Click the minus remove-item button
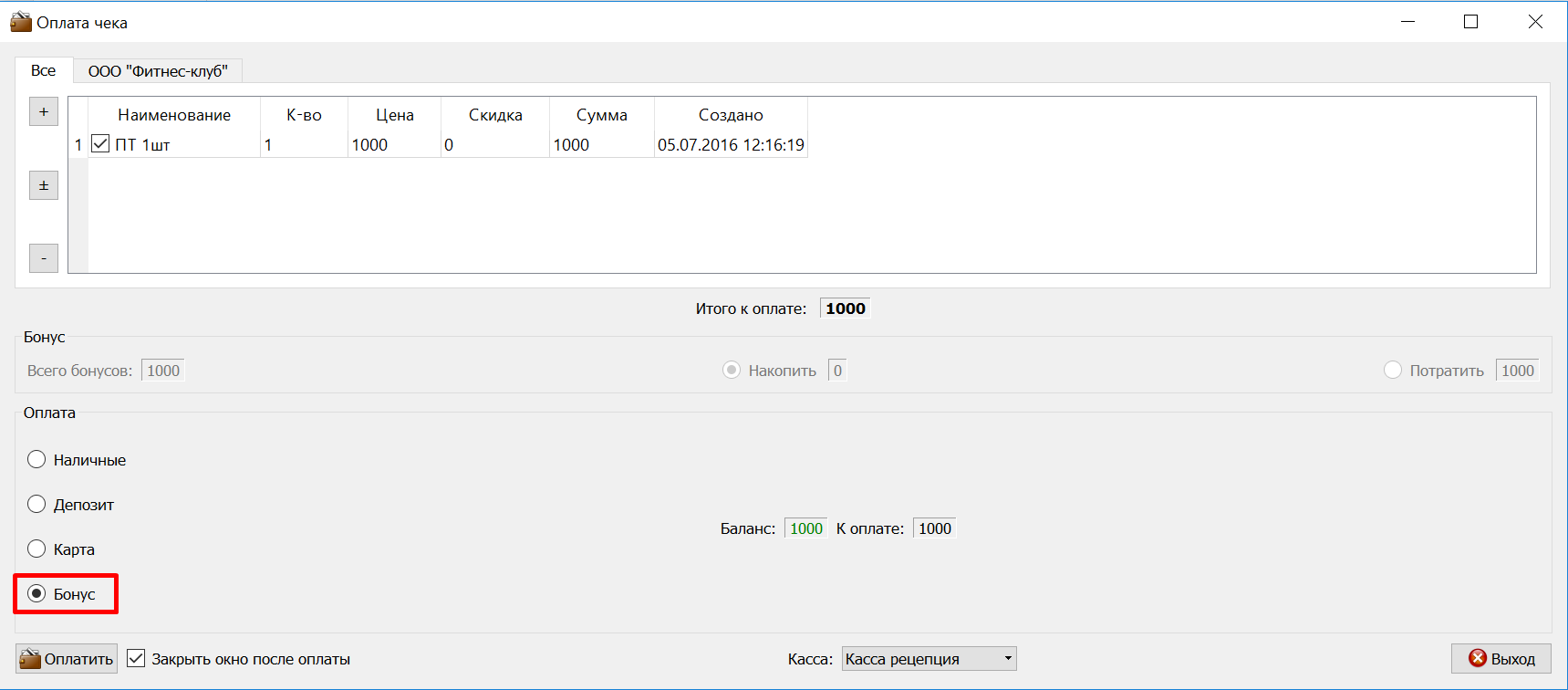 (x=44, y=258)
